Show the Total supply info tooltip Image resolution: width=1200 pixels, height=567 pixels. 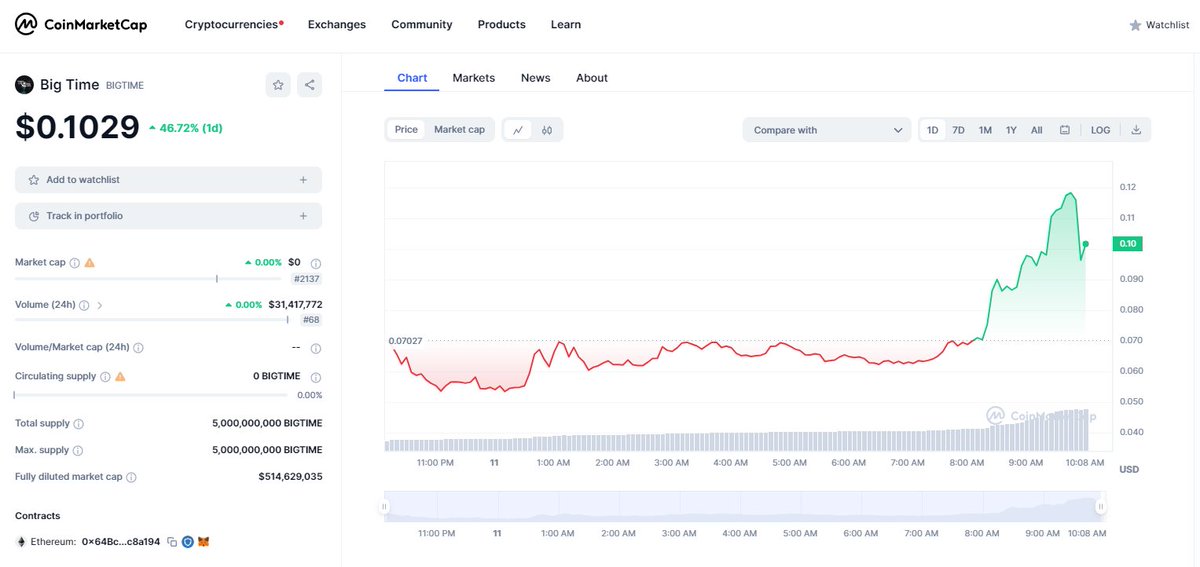79,424
